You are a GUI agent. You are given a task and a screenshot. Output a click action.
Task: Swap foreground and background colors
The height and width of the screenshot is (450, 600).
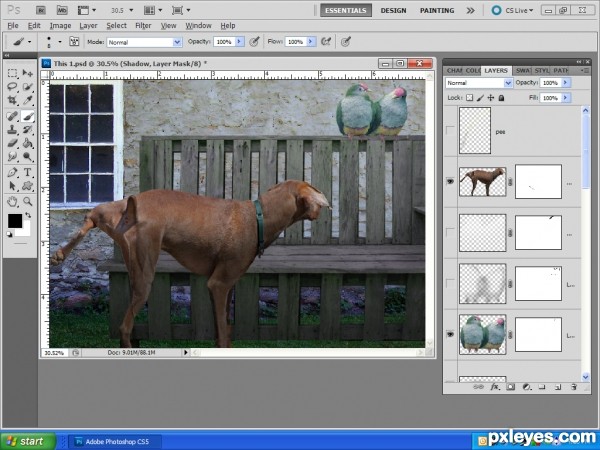point(28,215)
